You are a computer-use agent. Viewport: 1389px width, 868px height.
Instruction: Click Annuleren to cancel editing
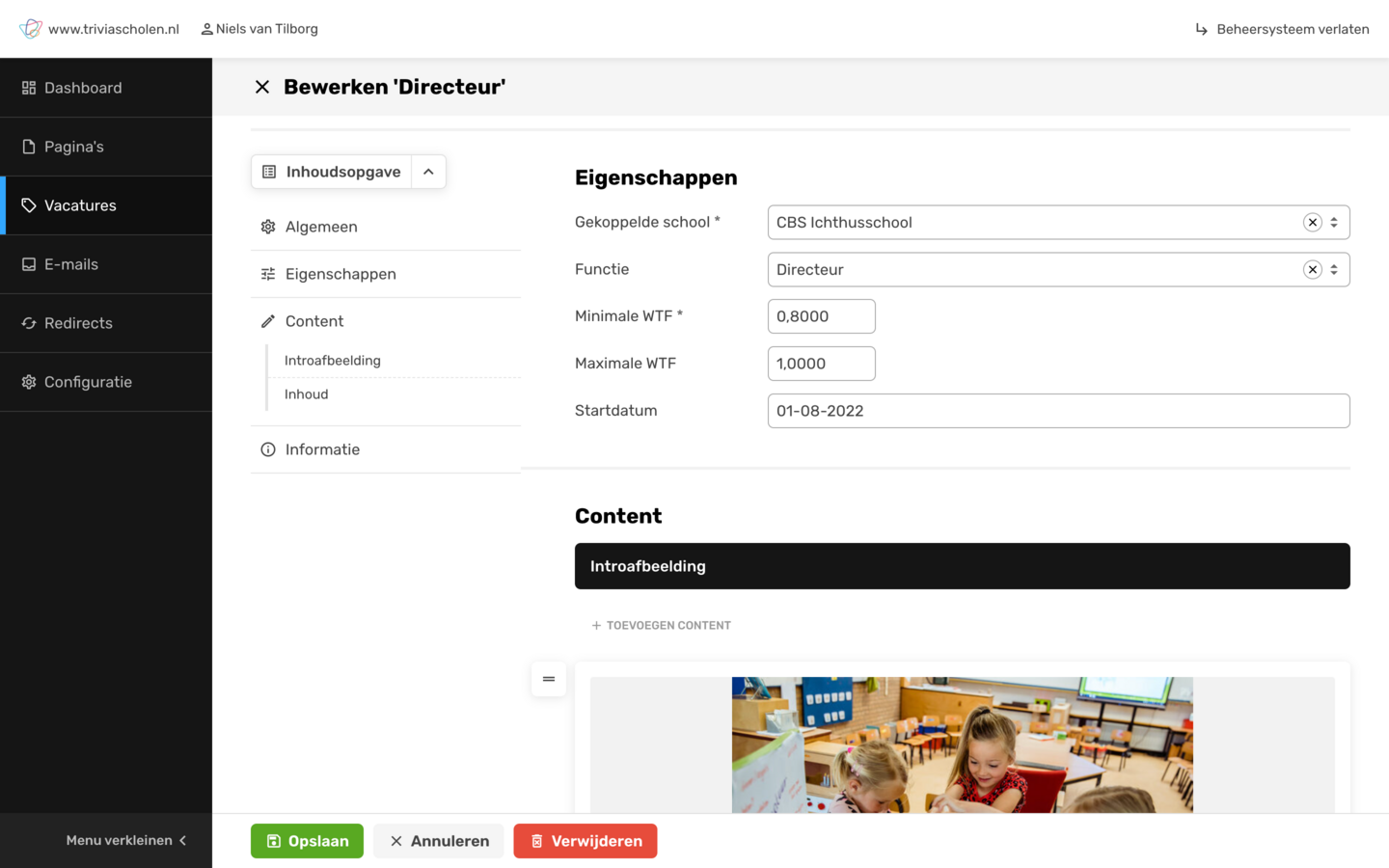(x=439, y=841)
